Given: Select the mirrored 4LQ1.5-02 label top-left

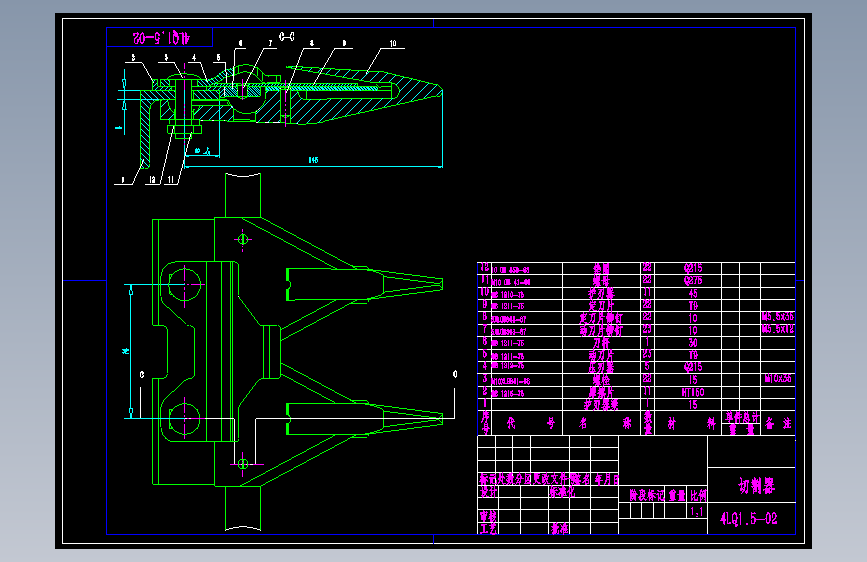Looking at the screenshot, I should point(161,38).
